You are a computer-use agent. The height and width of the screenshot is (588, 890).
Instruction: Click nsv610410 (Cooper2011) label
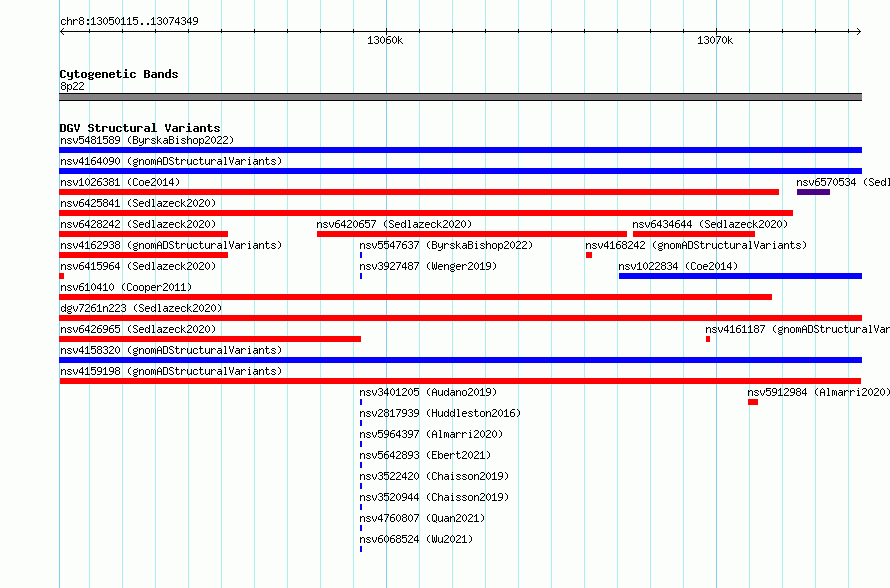[x=126, y=287]
